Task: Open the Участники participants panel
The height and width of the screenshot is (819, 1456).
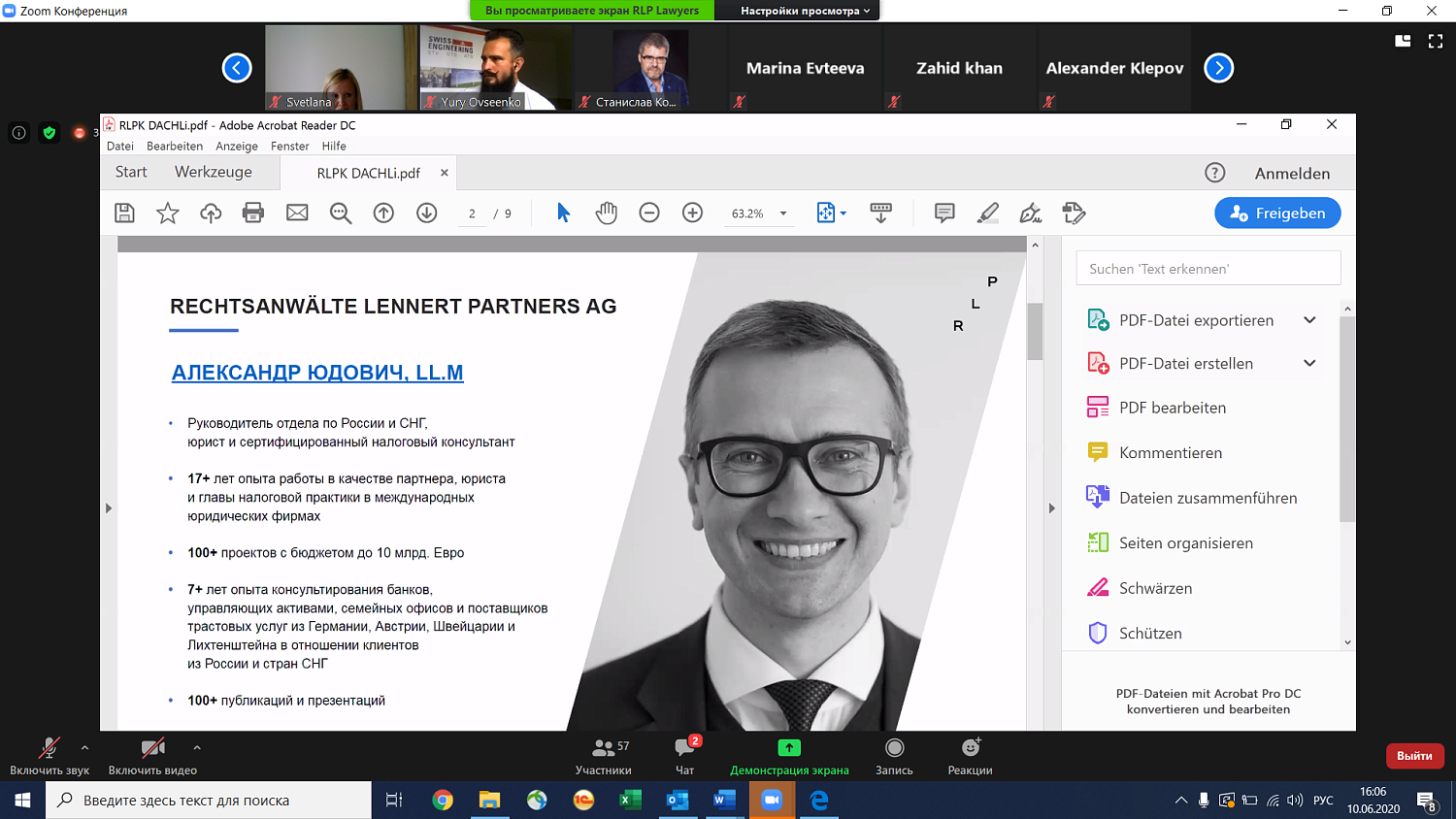Action: pyautogui.click(x=604, y=756)
